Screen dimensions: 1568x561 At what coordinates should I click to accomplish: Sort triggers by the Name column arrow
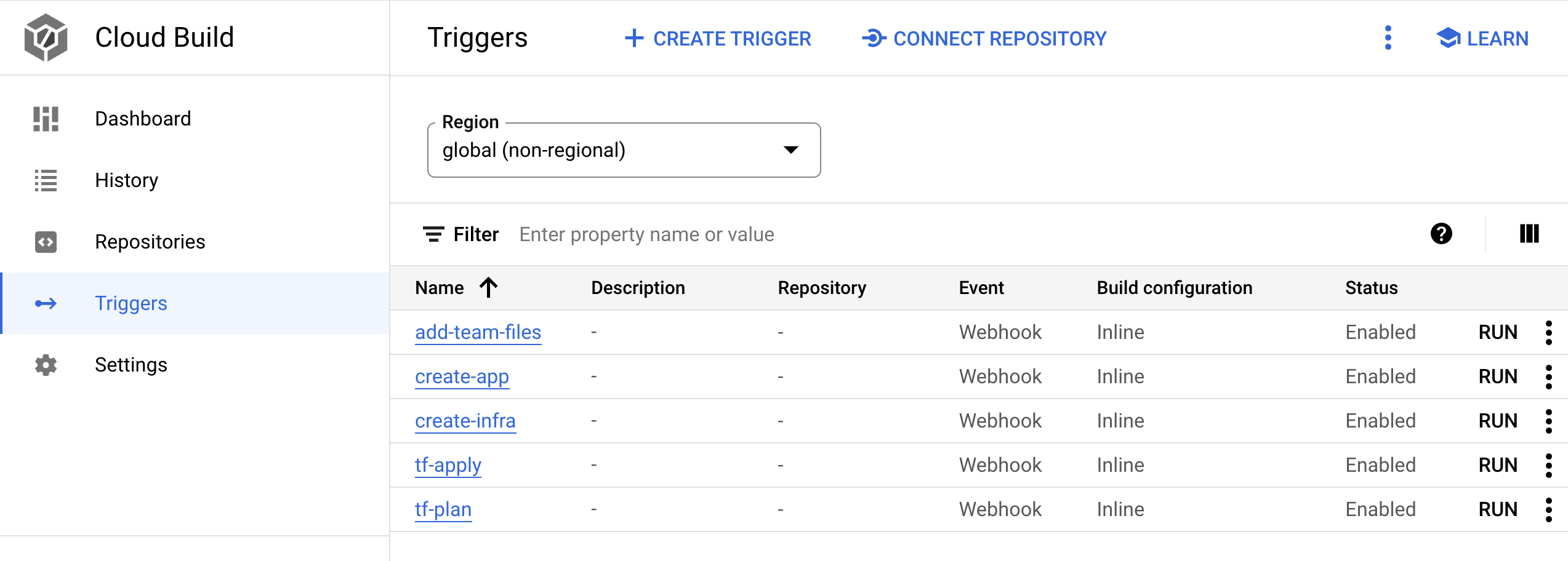point(489,287)
